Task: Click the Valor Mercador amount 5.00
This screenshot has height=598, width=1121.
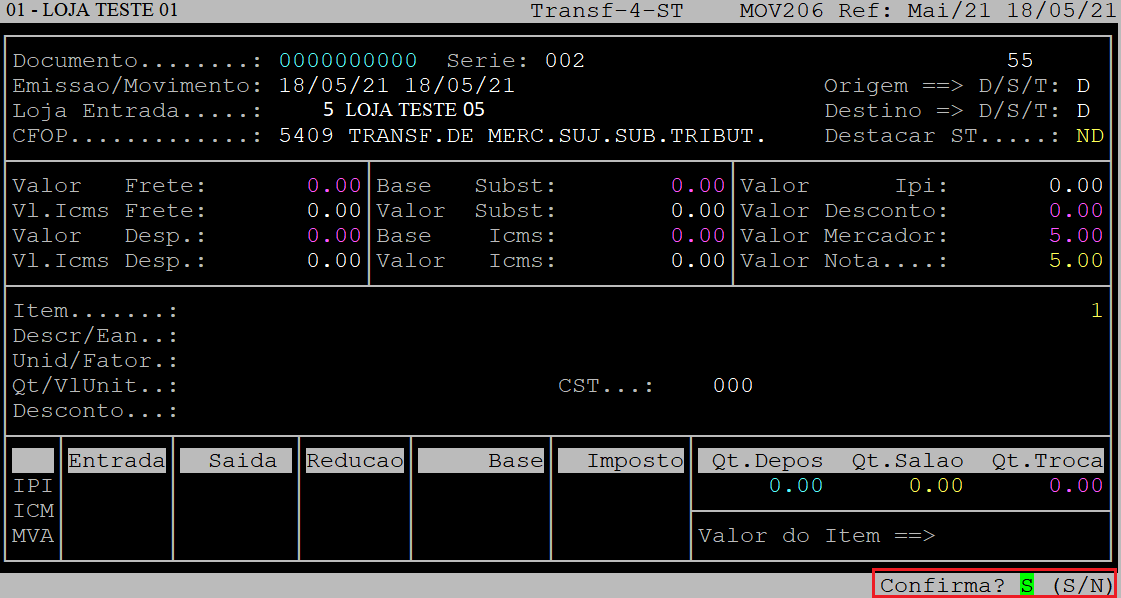Action: click(1075, 236)
